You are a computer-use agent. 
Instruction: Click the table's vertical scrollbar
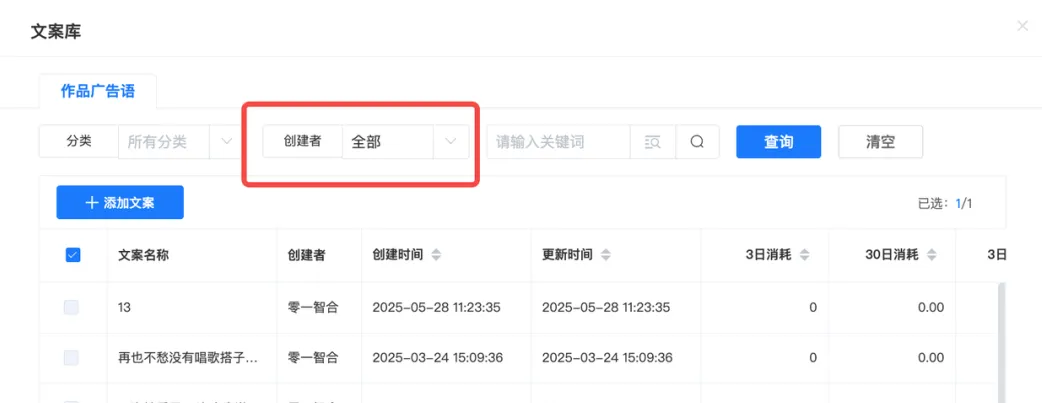pos(1001,342)
